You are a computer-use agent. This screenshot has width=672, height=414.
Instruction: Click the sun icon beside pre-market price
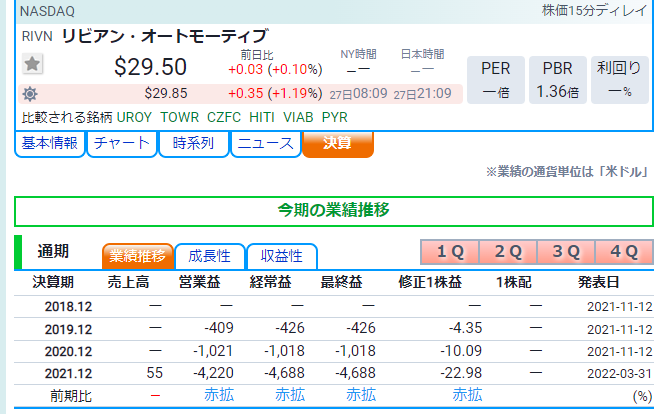click(x=30, y=94)
